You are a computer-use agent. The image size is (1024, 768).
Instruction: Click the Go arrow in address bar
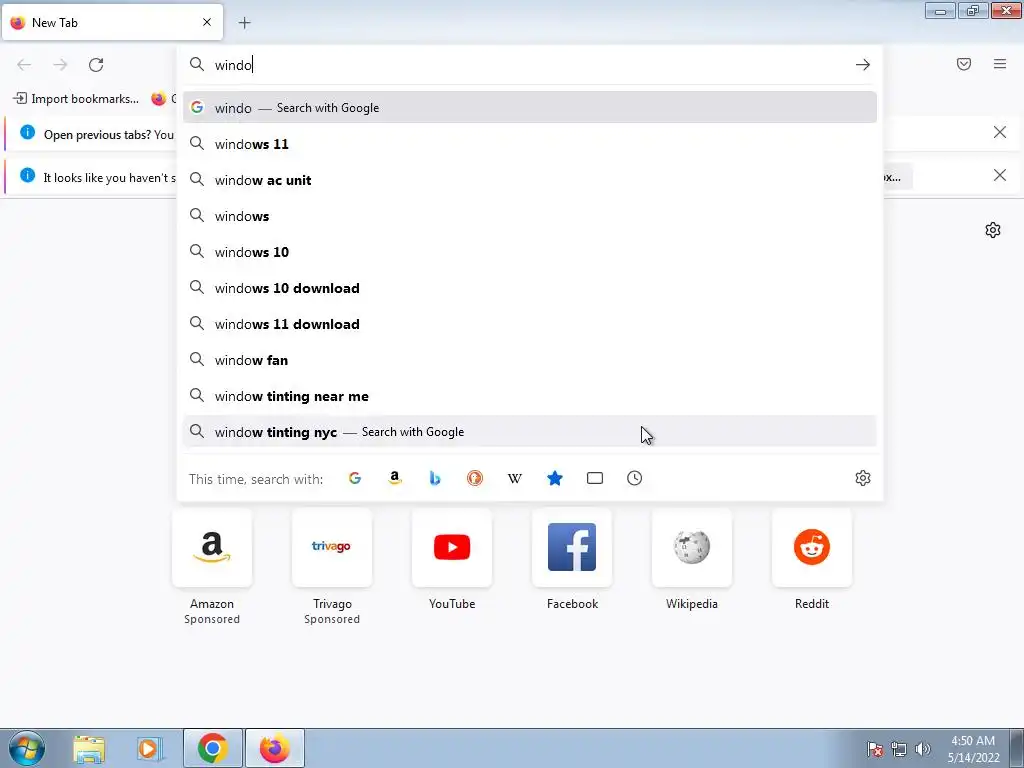(x=863, y=65)
